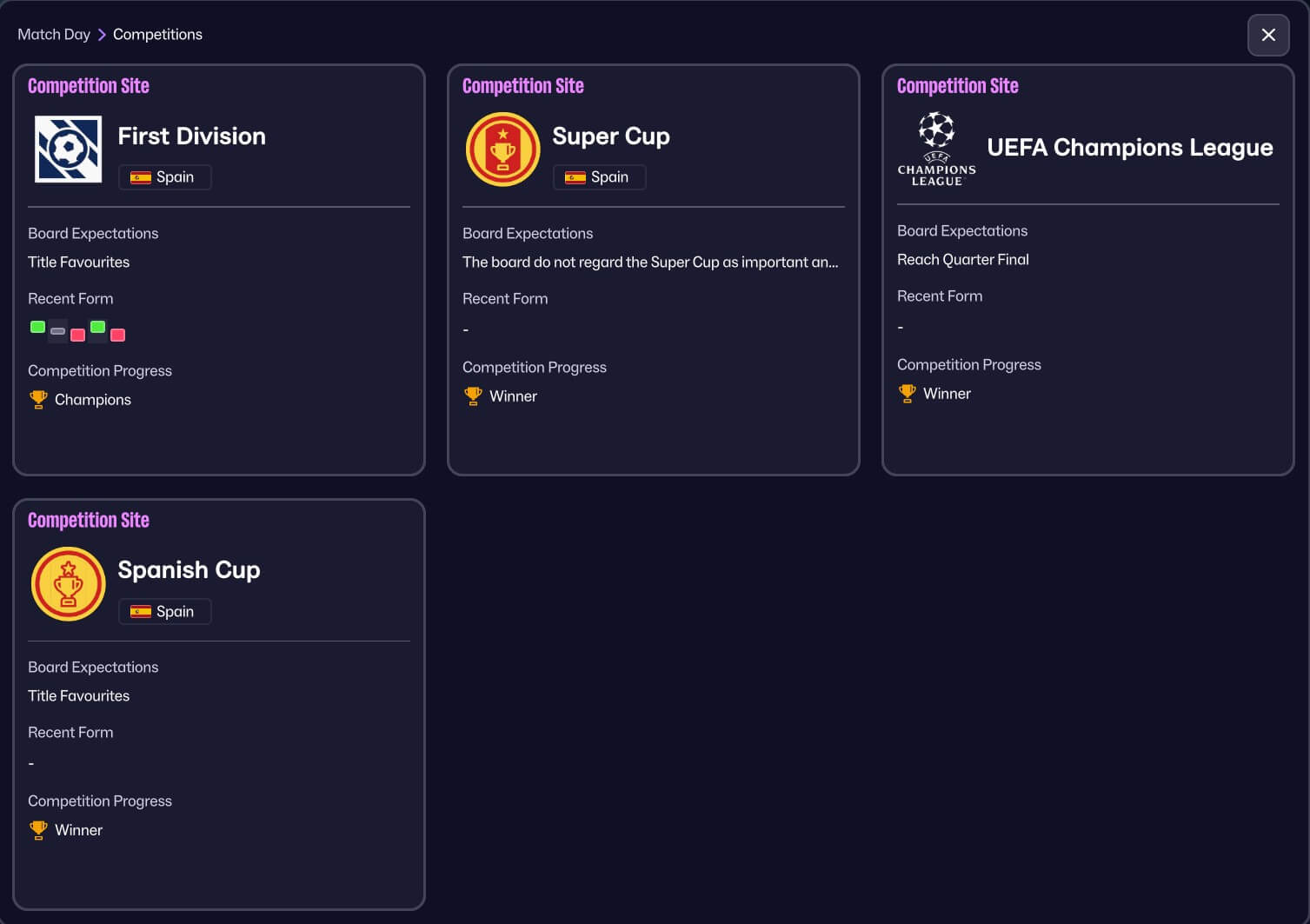Close the Competitions panel
Viewport: 1310px width, 924px height.
coord(1268,35)
